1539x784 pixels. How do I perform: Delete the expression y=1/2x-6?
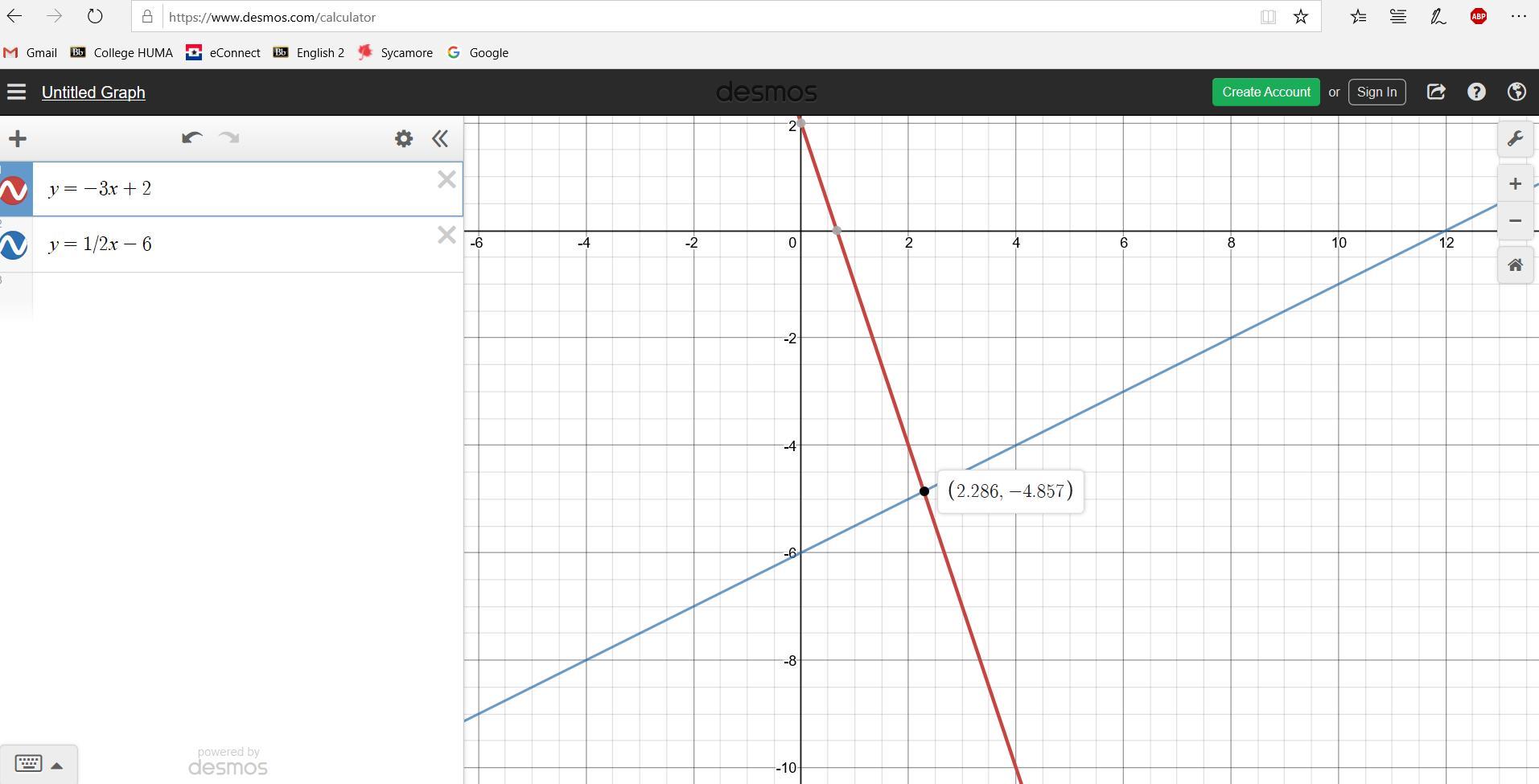[446, 235]
